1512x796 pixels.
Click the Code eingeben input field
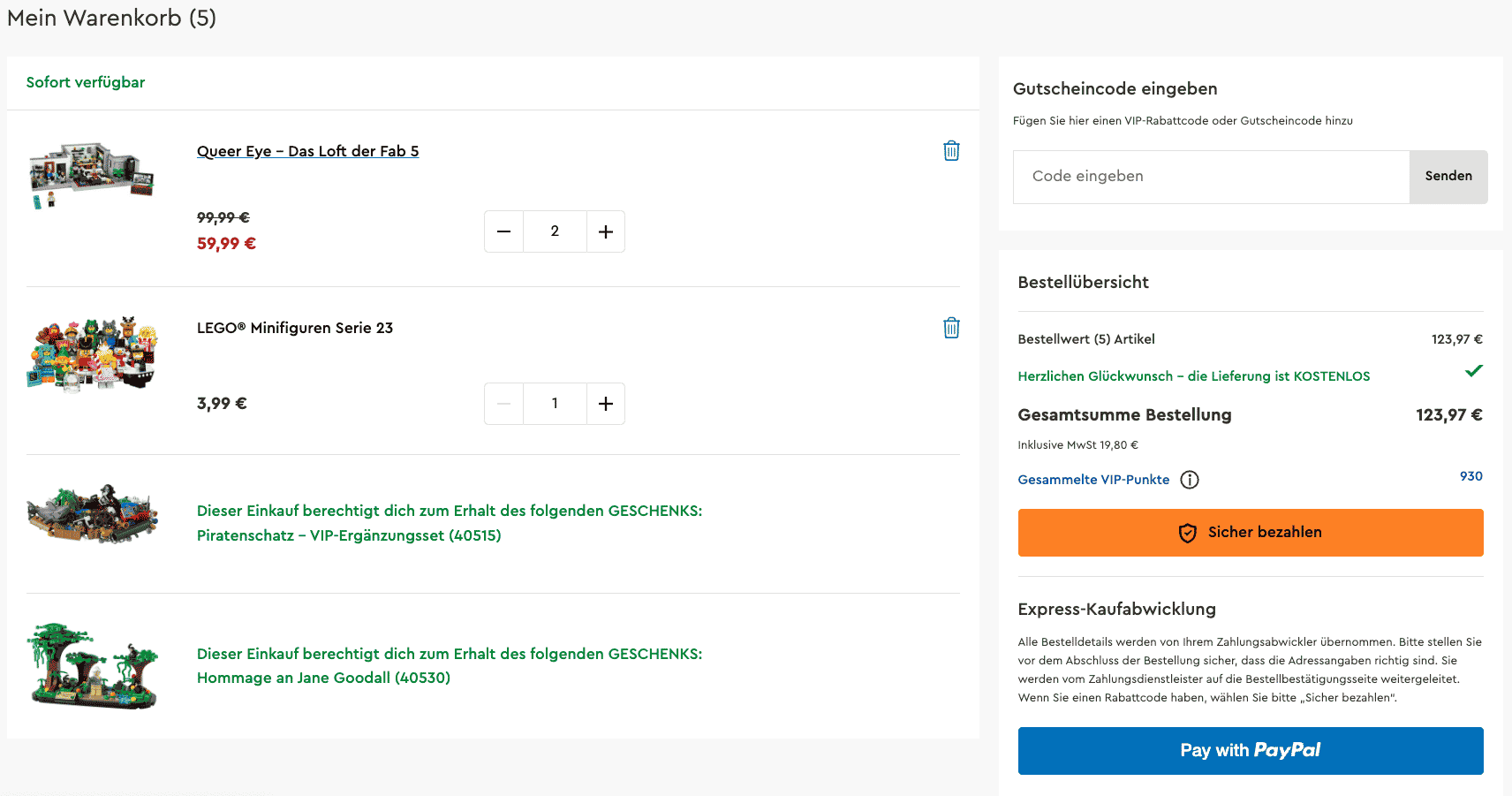pyautogui.click(x=1211, y=177)
